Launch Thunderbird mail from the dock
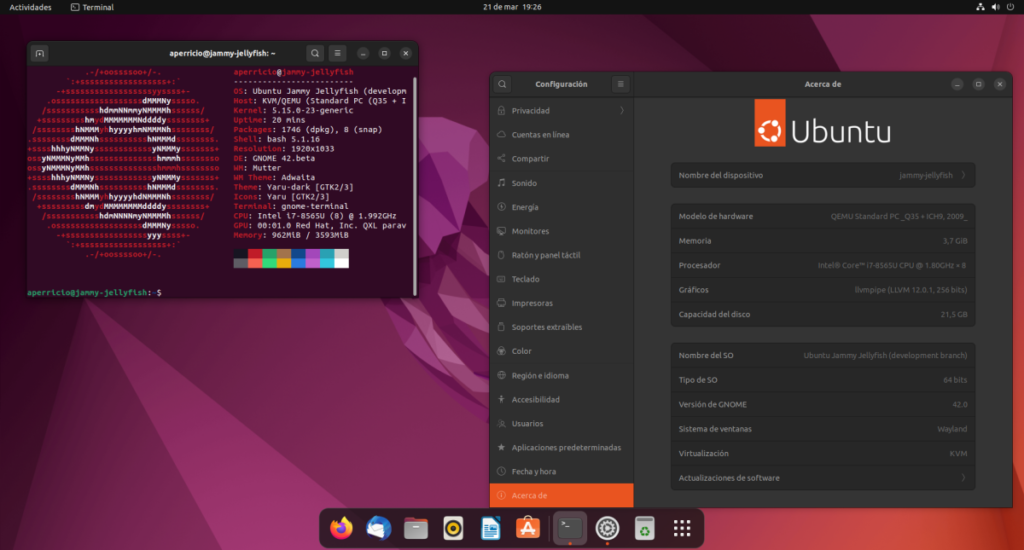1024x550 pixels. [x=379, y=528]
